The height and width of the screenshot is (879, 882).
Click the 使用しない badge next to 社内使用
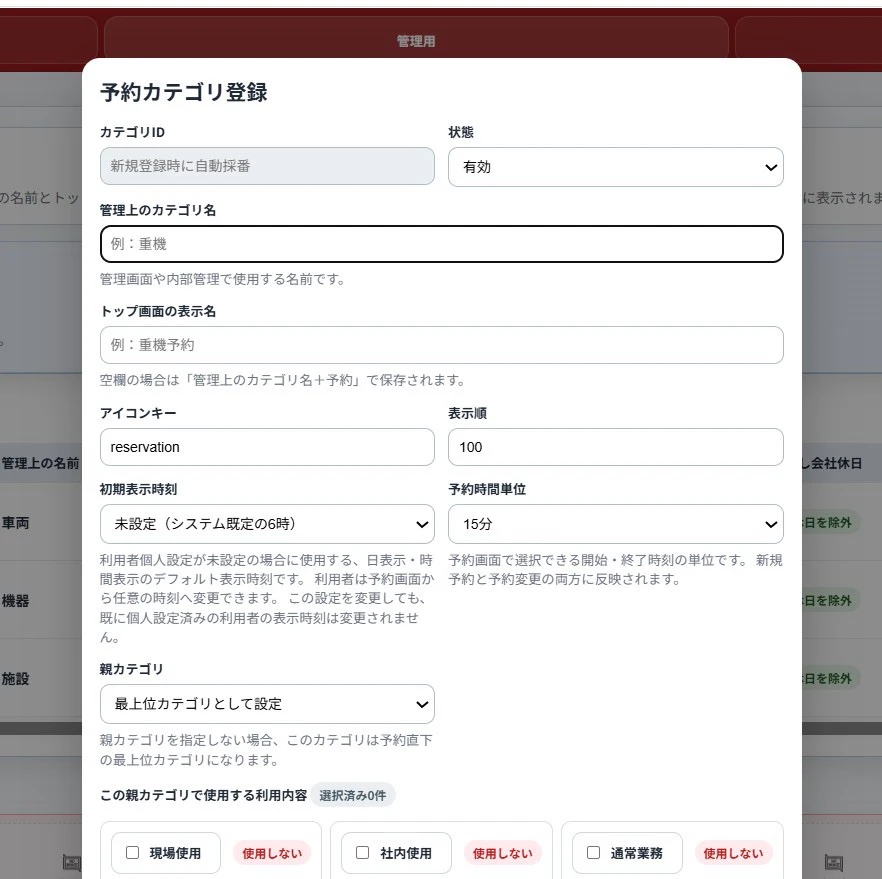(x=502, y=853)
